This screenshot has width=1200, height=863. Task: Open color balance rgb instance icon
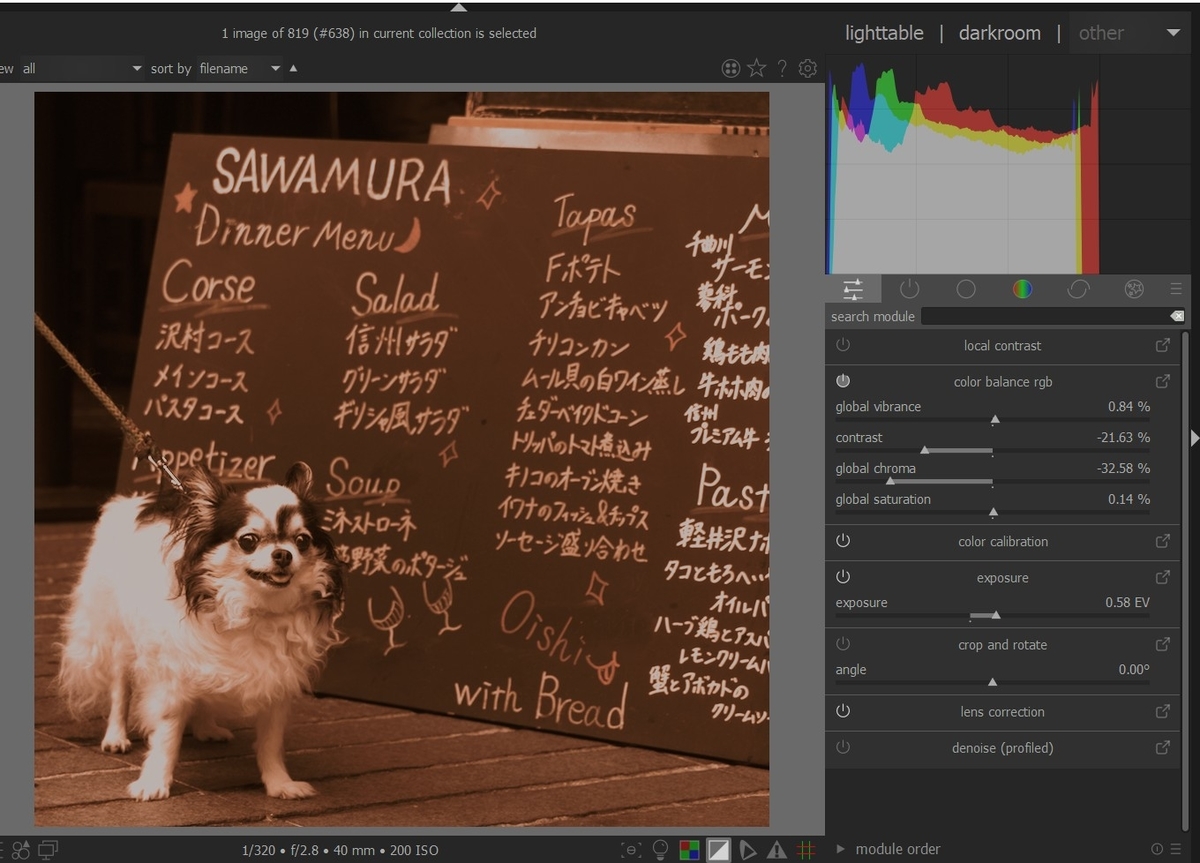pyautogui.click(x=1163, y=381)
